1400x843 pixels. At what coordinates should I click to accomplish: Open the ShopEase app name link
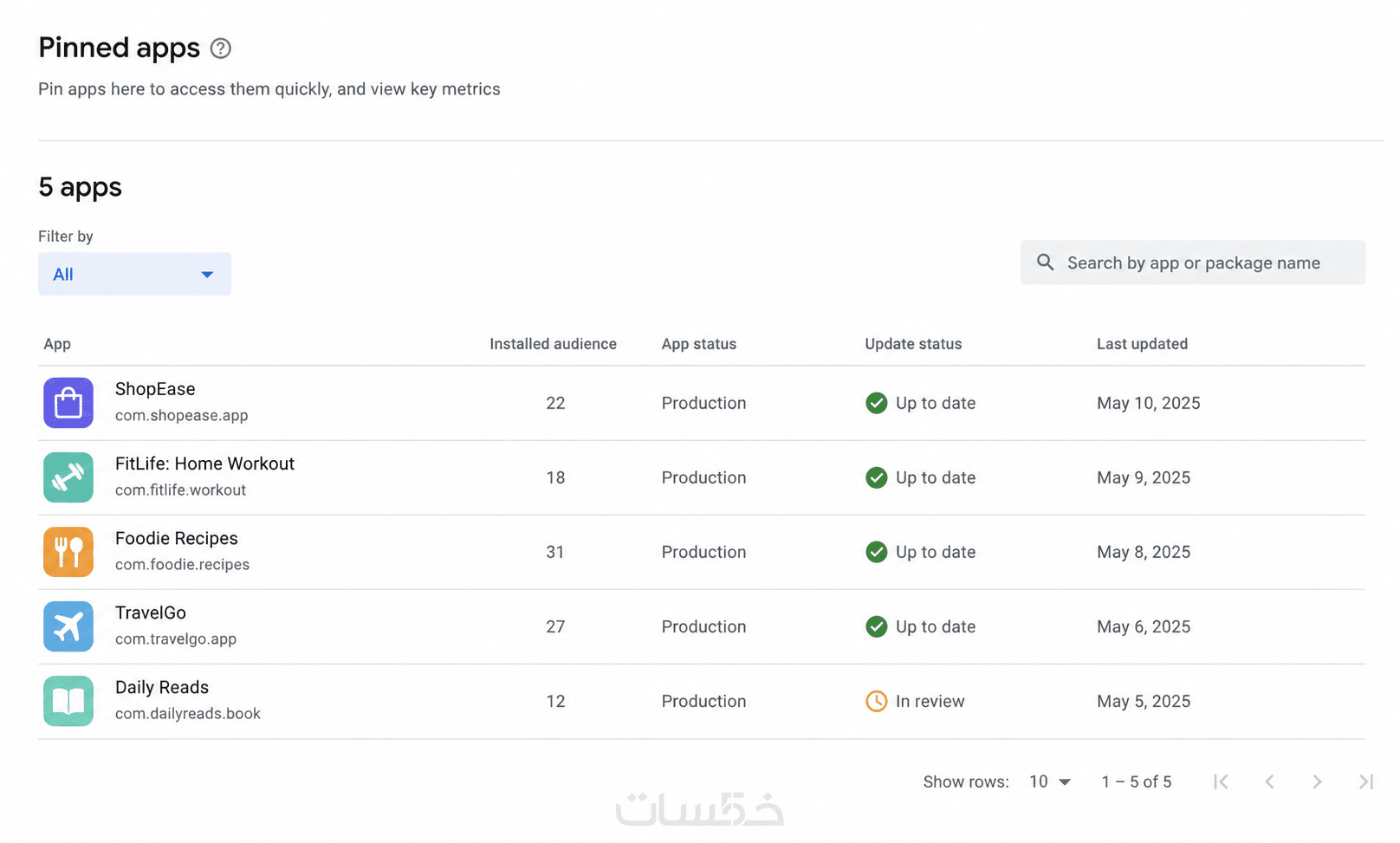[155, 389]
